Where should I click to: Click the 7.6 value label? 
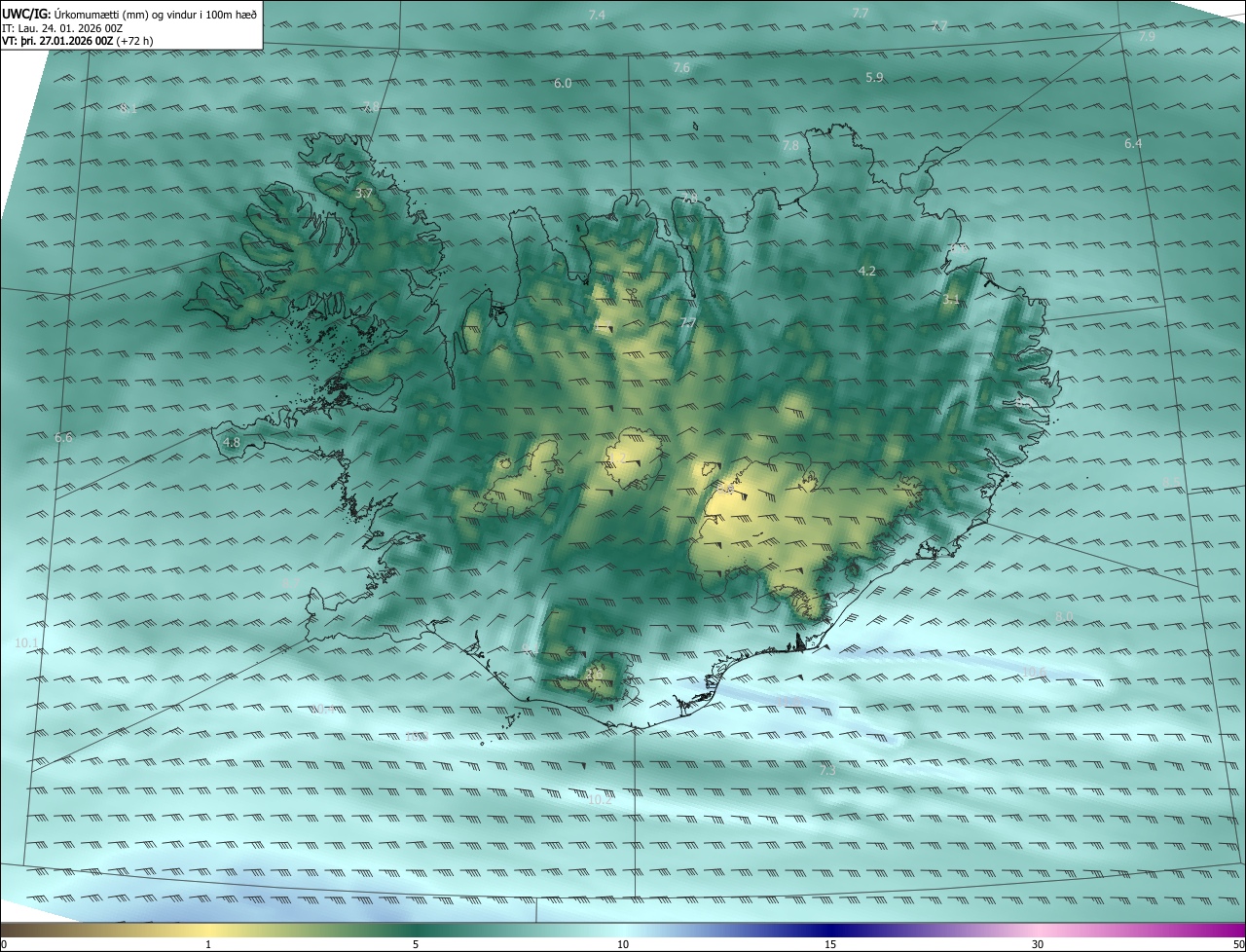[681, 67]
